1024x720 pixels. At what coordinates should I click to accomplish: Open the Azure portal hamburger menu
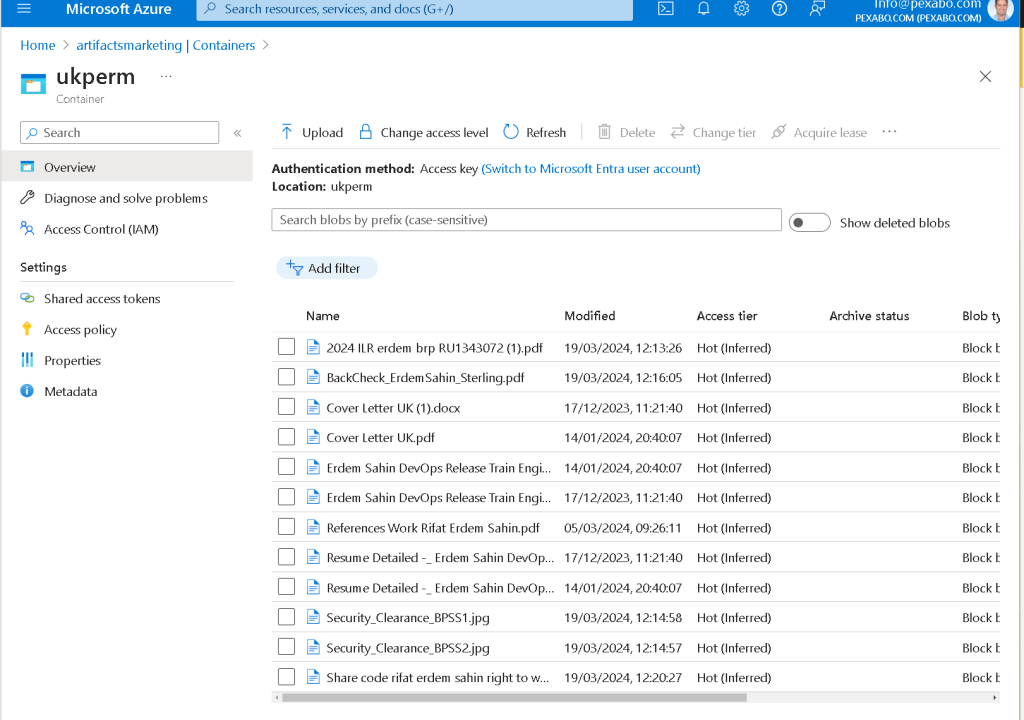tap(24, 8)
